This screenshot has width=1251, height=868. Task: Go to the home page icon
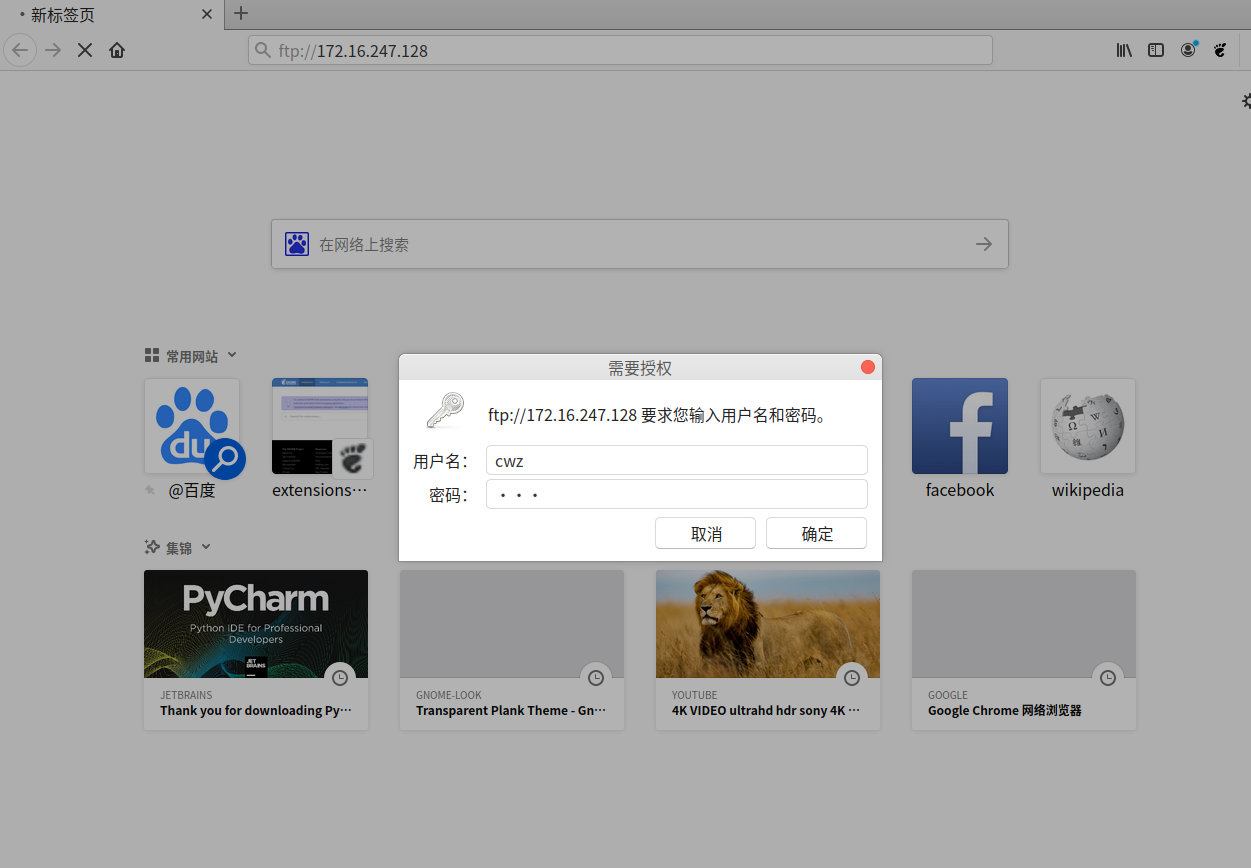click(x=117, y=50)
